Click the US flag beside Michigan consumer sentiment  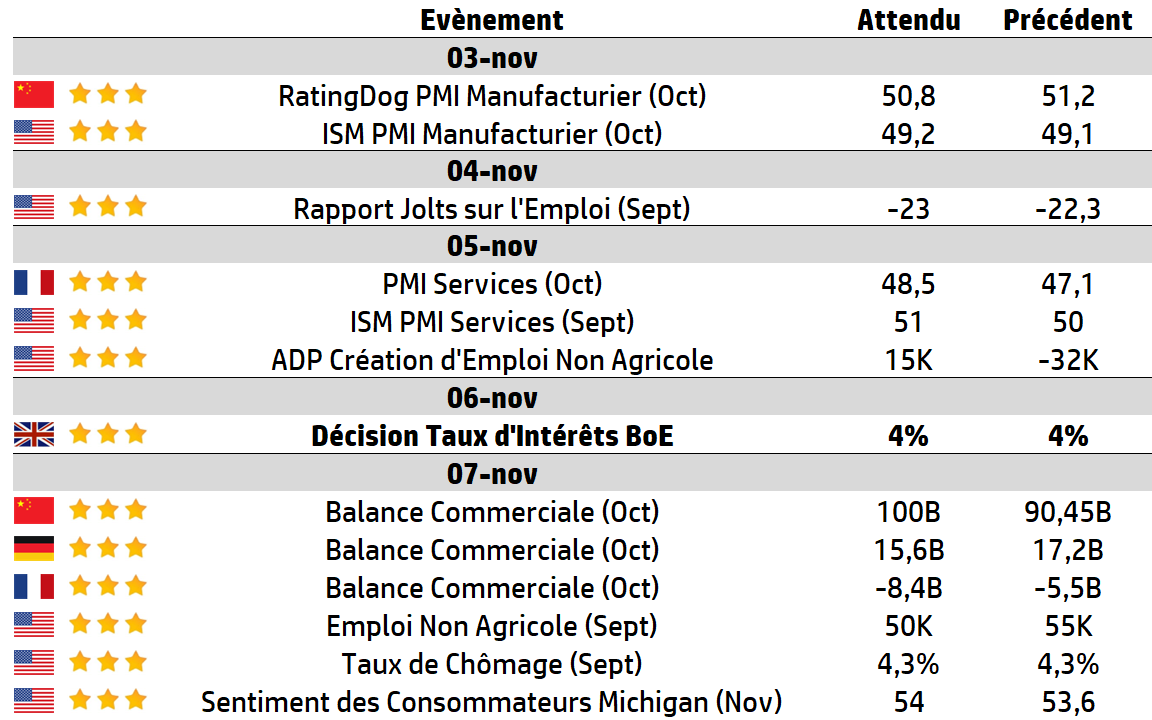point(34,700)
